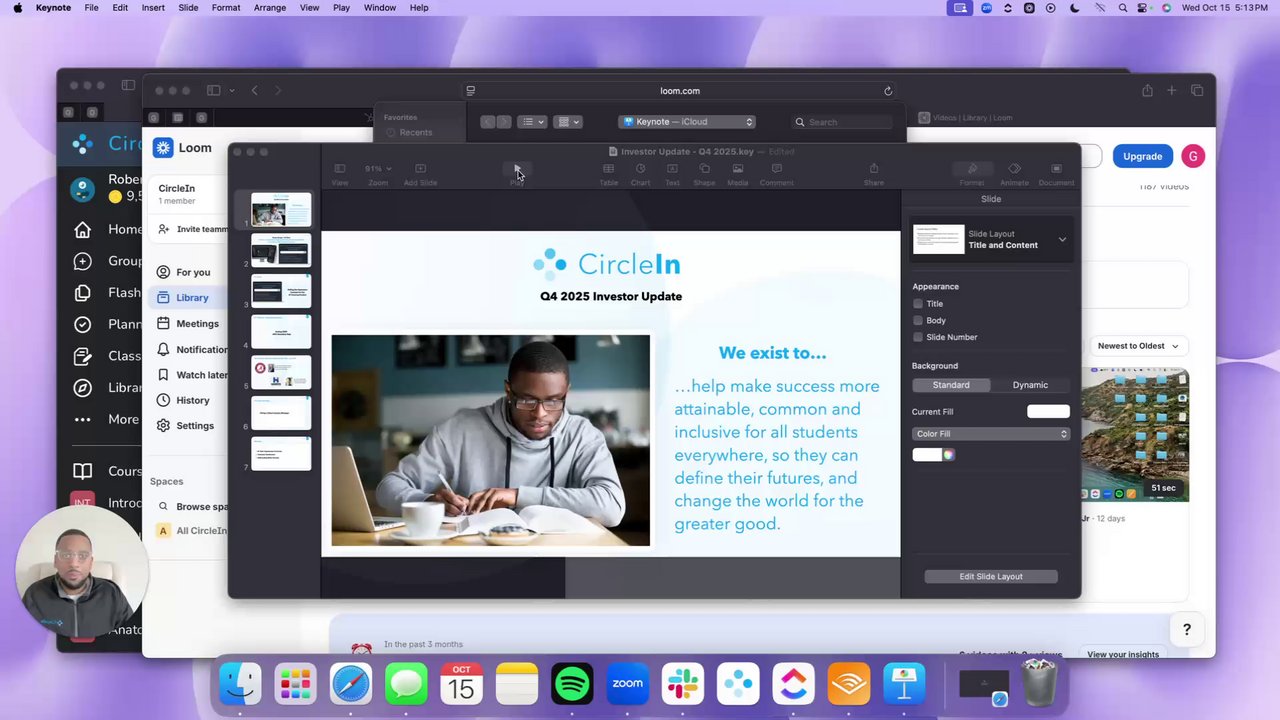Select slide 1 thumbnail in navigator
Image resolution: width=1280 pixels, height=720 pixels.
281,210
